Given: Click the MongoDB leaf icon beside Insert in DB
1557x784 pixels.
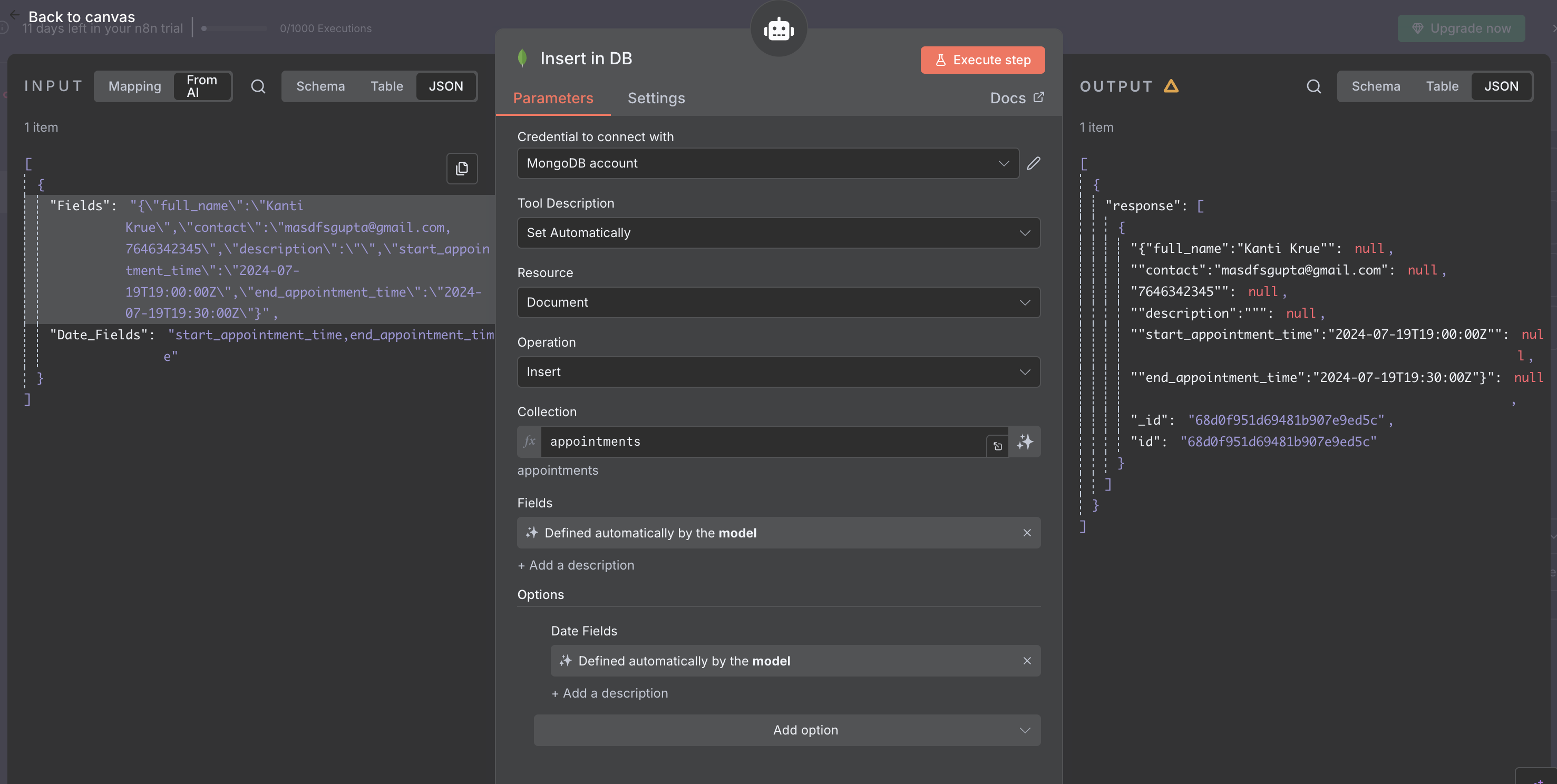Looking at the screenshot, I should click(x=523, y=58).
